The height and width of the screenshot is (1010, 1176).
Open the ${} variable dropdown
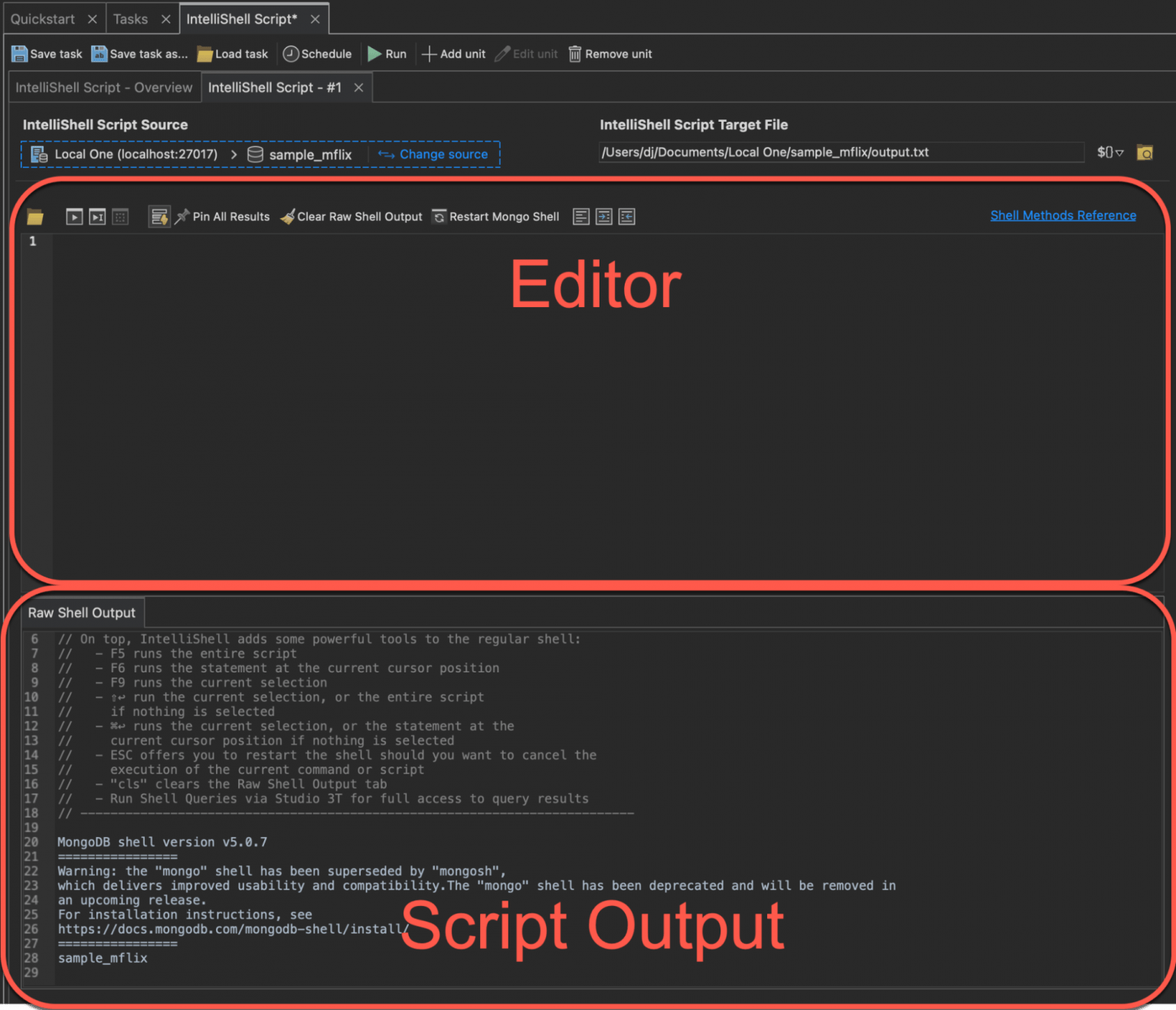tap(1109, 152)
